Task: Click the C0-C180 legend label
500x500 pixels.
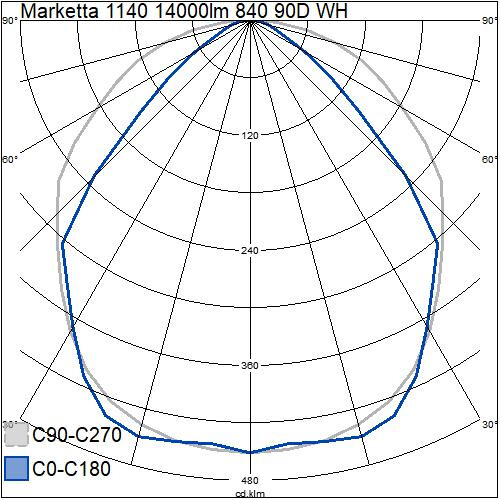Action: click(72, 469)
